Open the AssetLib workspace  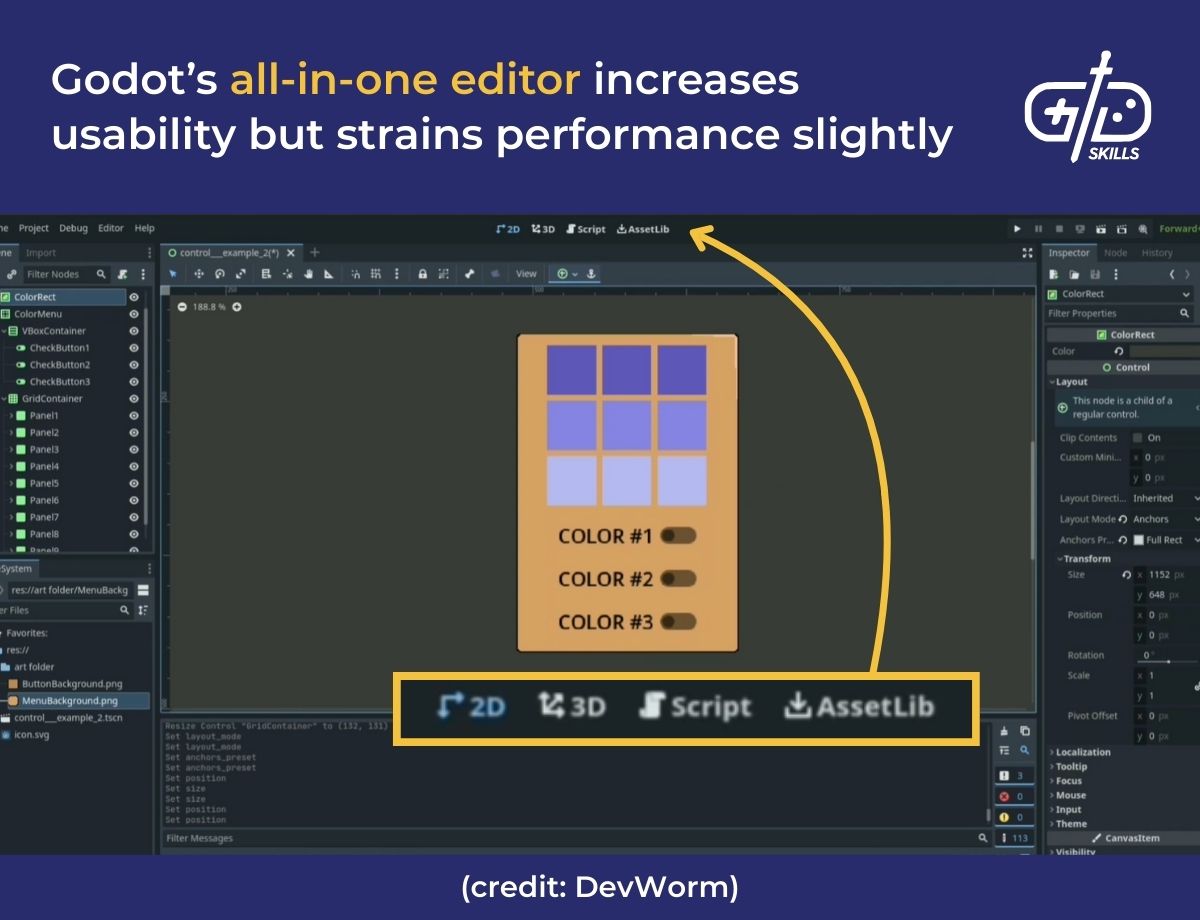coord(643,228)
